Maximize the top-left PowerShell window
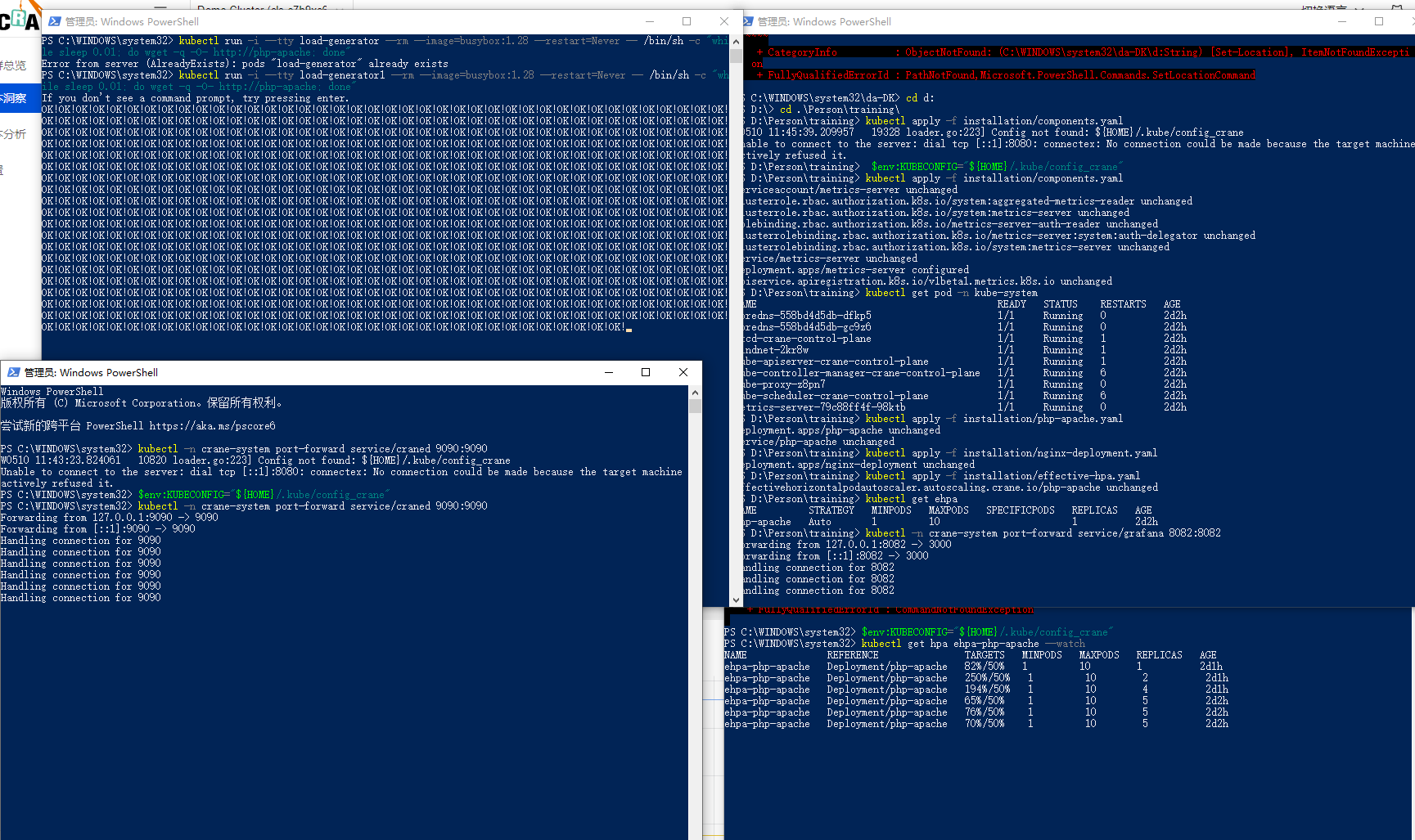 pos(687,21)
